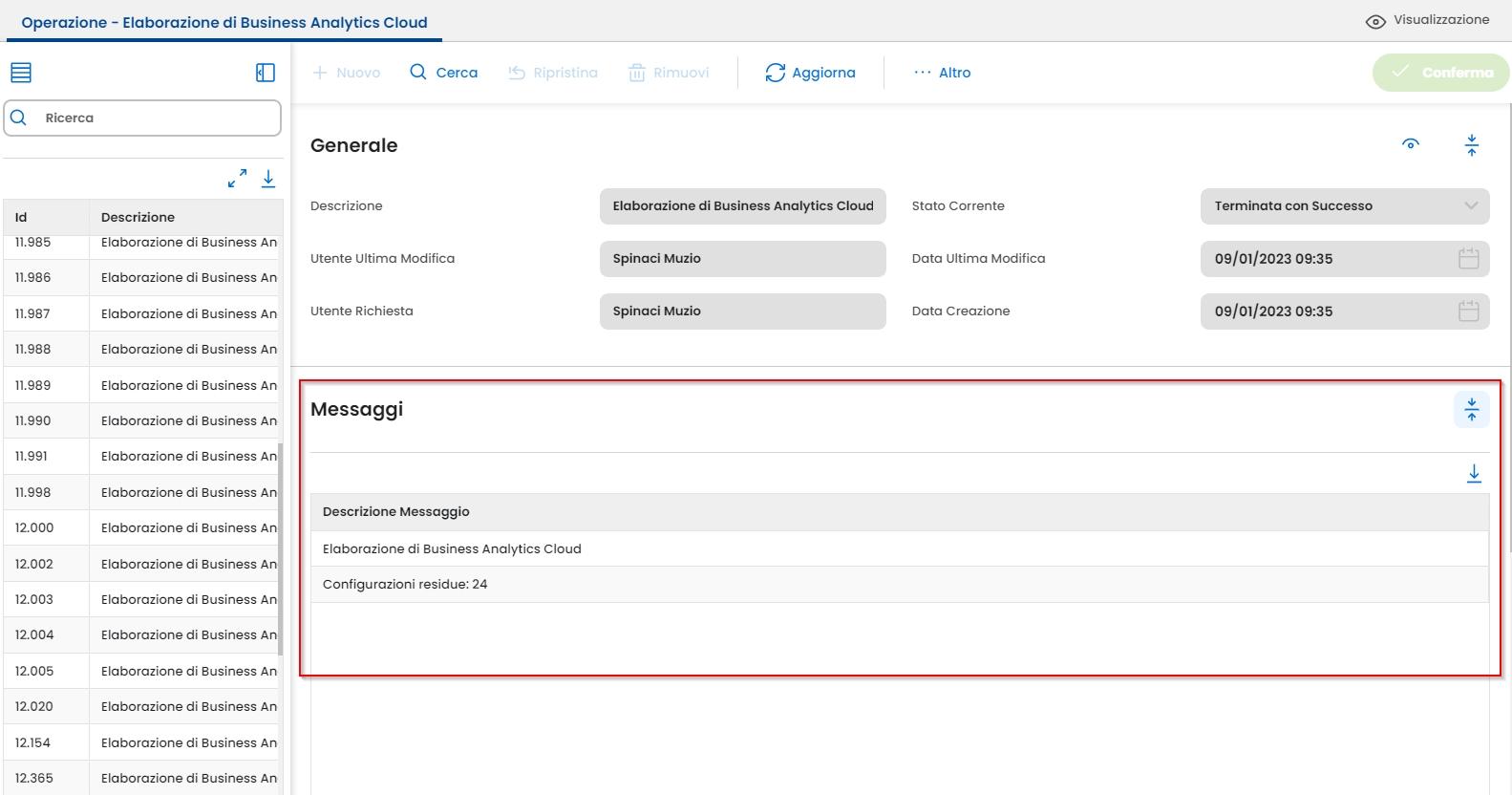1512x795 pixels.
Task: Select the Operazione tab title
Action: pos(224,23)
